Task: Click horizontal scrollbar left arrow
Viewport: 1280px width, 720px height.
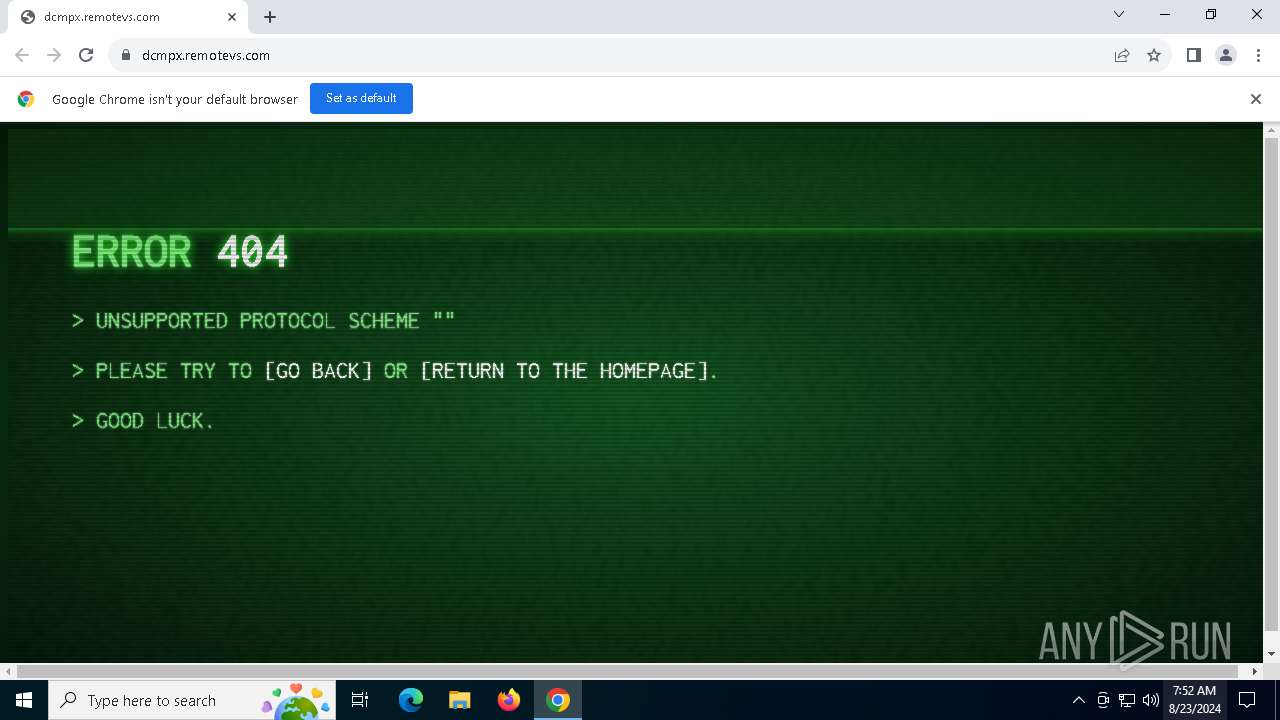Action: point(8,671)
